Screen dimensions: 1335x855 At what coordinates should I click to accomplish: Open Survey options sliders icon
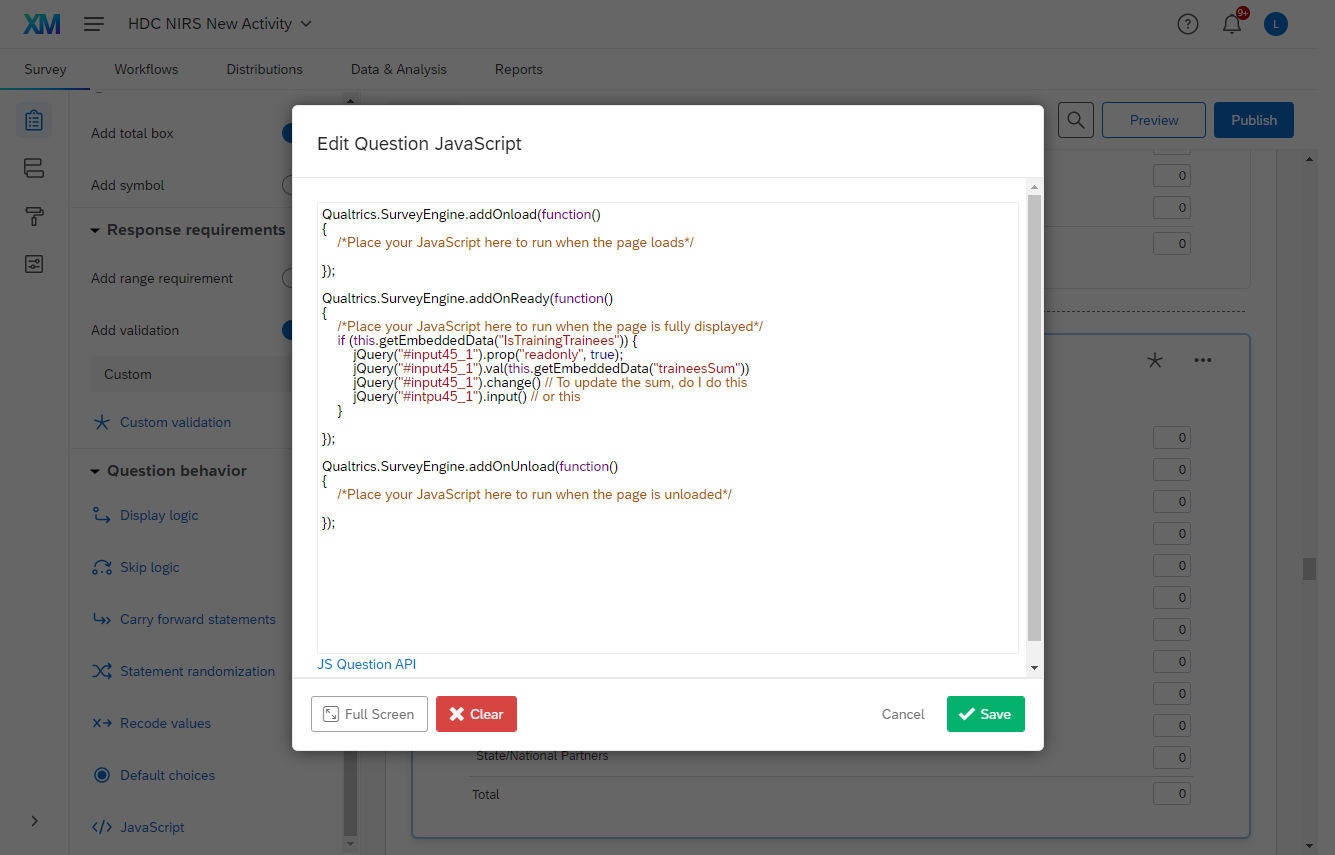[x=34, y=264]
